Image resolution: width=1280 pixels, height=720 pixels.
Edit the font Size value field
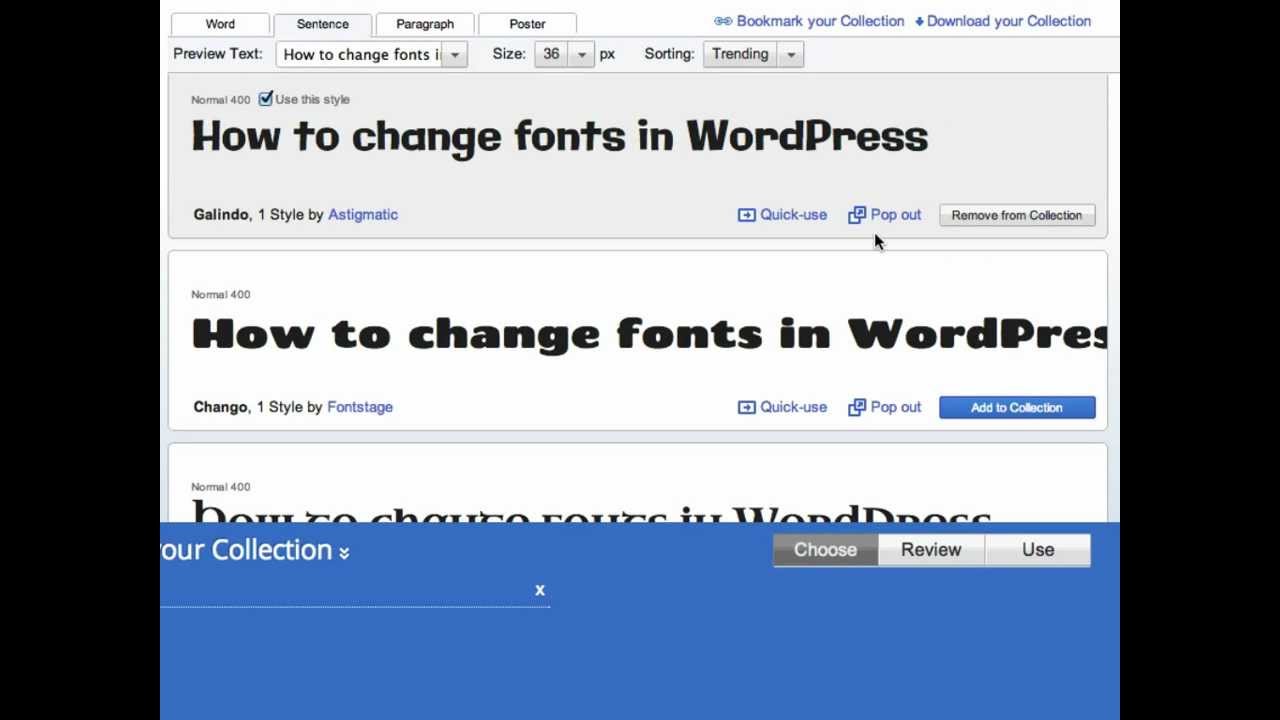552,54
